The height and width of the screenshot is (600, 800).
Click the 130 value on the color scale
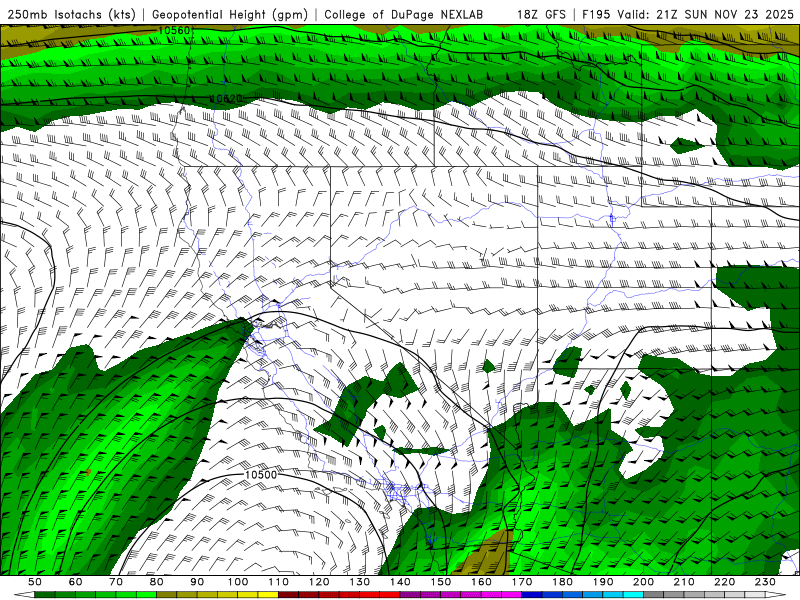(360, 582)
